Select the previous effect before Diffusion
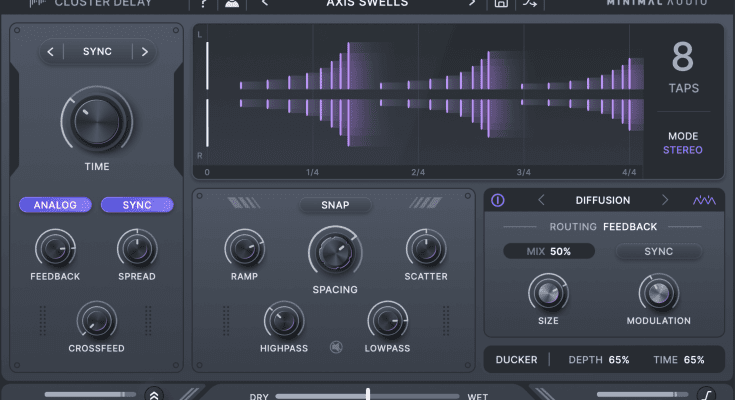735x400 pixels. pos(541,200)
